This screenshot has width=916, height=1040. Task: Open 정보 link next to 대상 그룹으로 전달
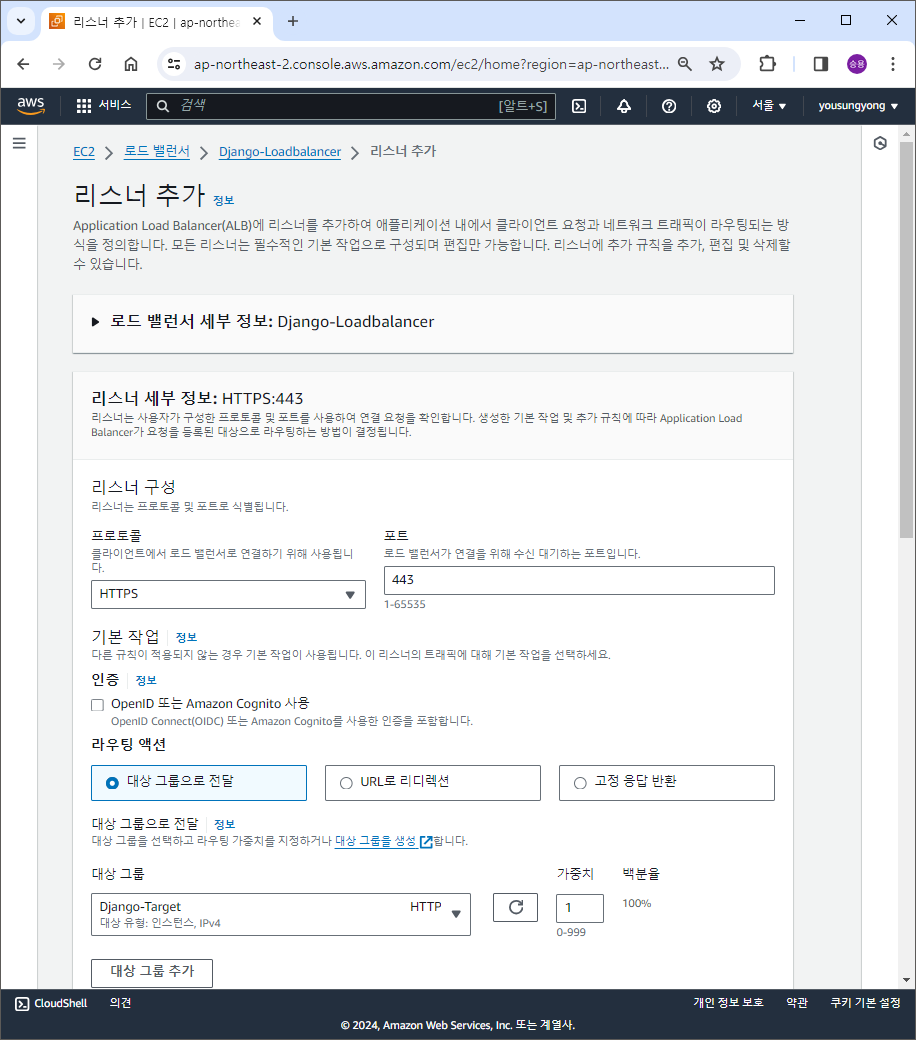(224, 824)
